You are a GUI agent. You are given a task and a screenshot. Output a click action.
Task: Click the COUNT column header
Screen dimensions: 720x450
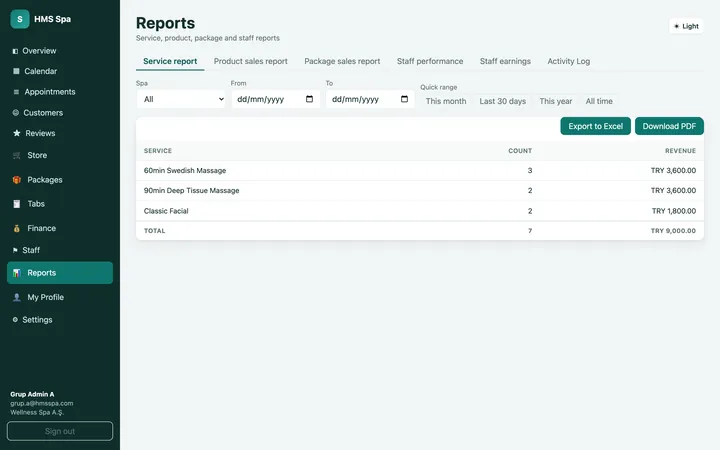pos(520,151)
